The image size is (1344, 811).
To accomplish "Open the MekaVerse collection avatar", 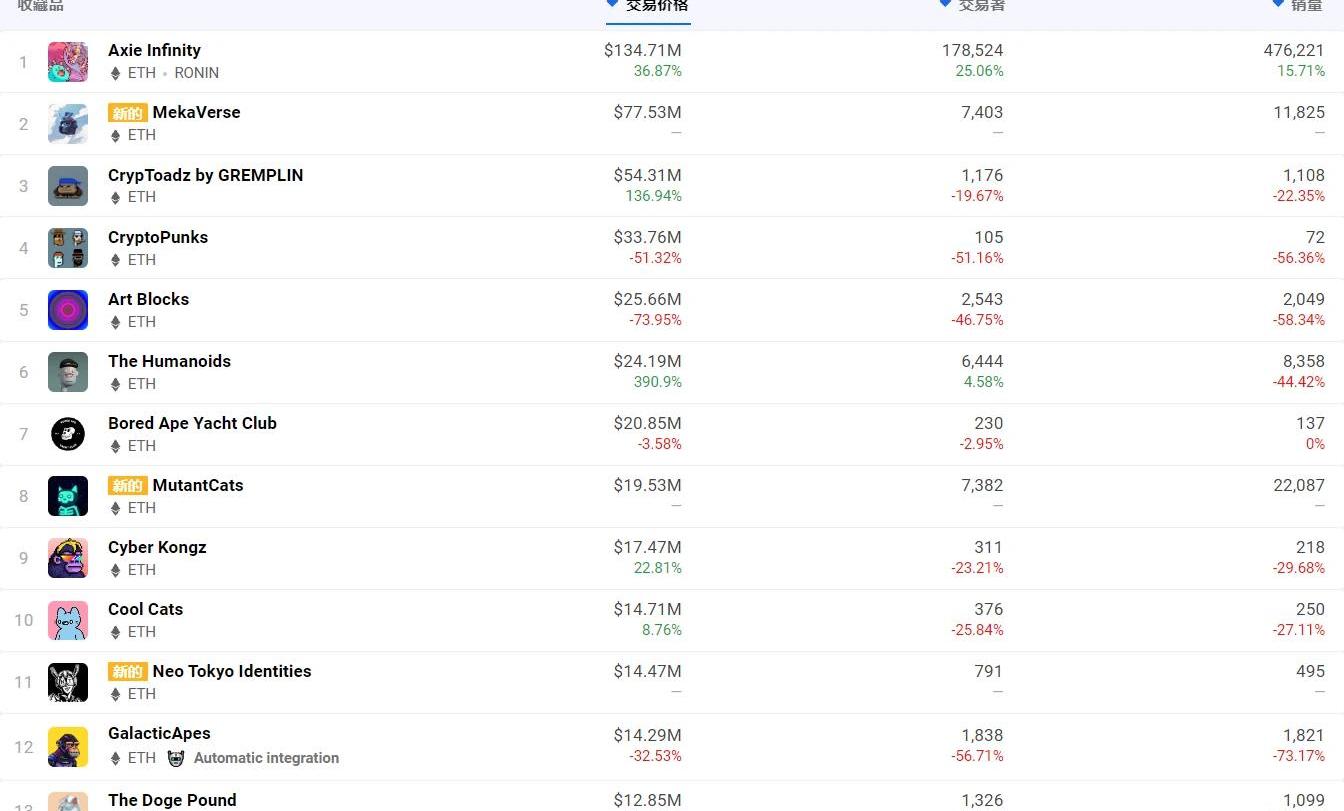I will click(68, 124).
